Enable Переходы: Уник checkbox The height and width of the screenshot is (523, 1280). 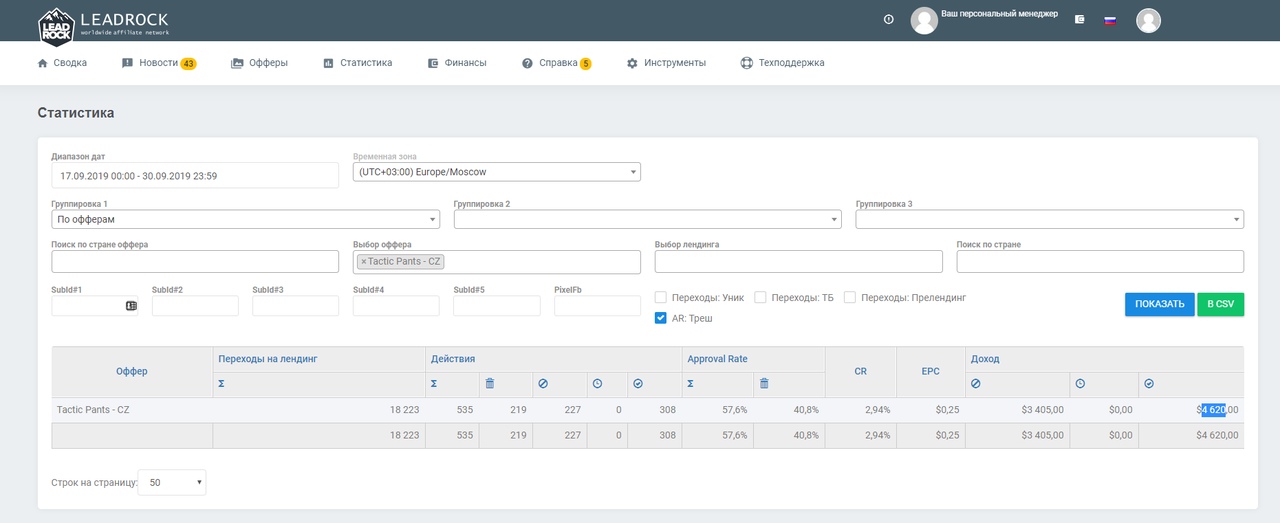pyautogui.click(x=661, y=297)
